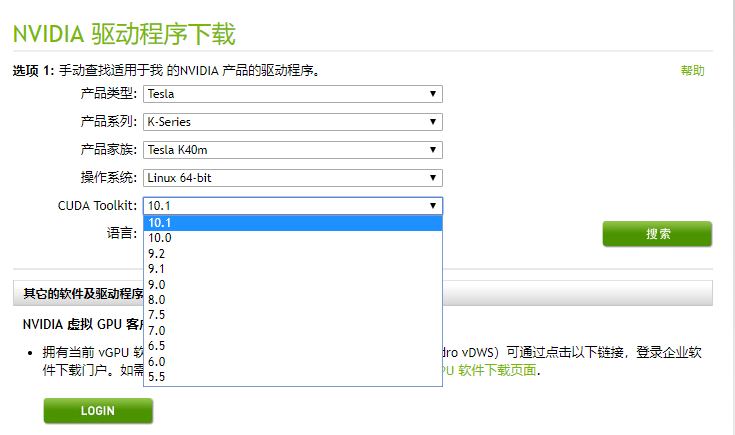
Task: Pick 8.0 in the CUDA Toolkit list
Action: (292, 300)
